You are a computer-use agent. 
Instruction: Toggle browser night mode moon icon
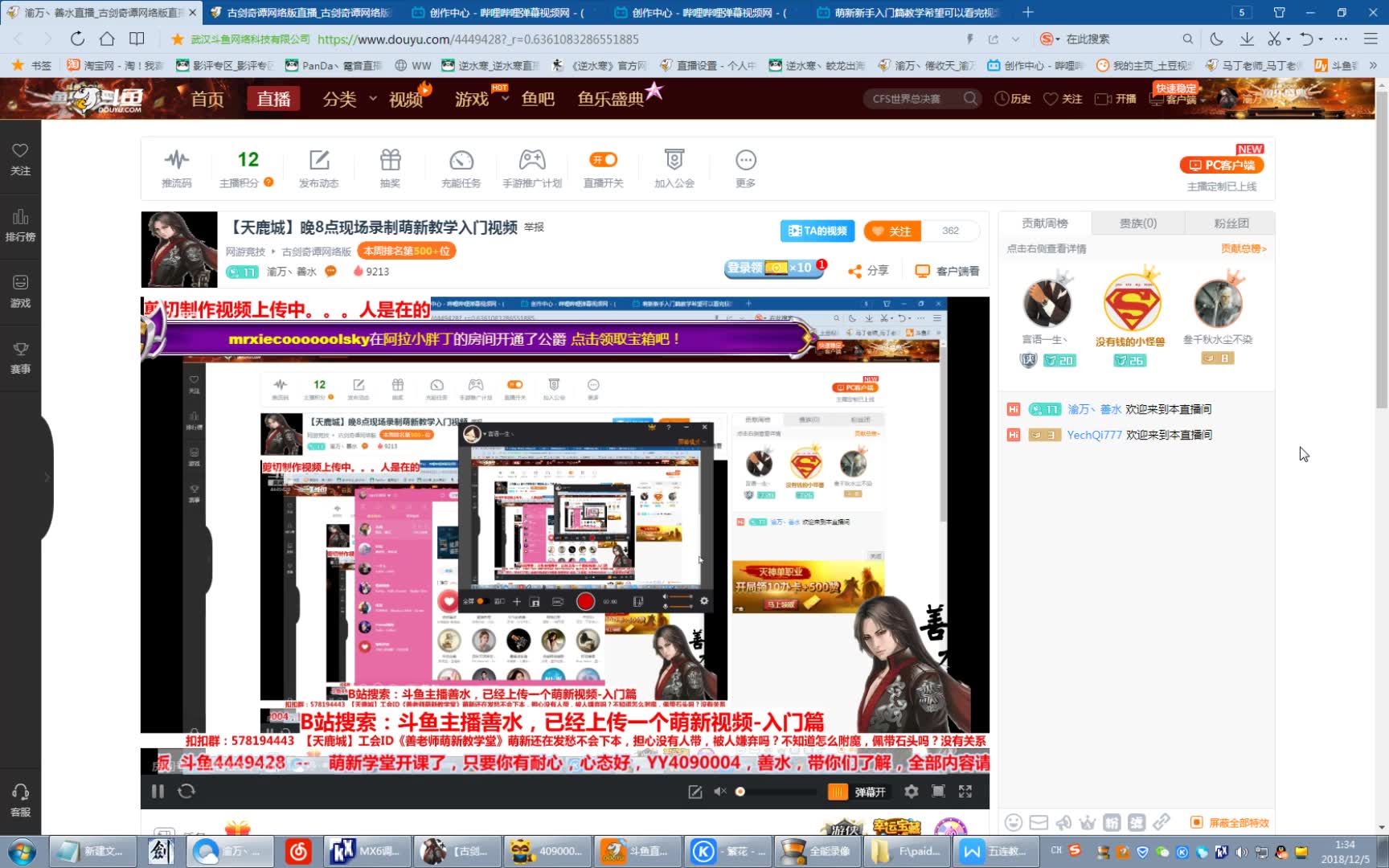(1217, 39)
